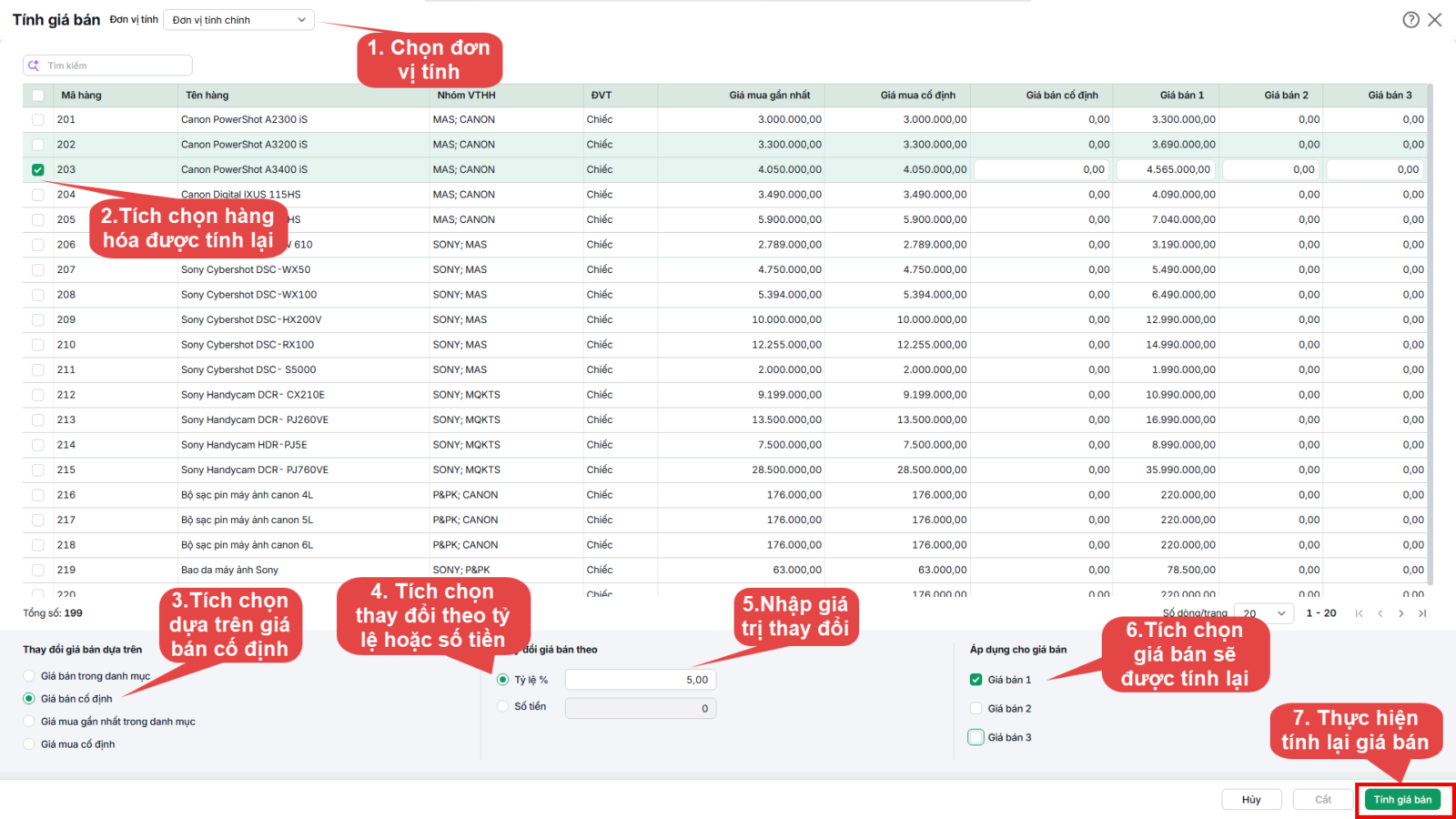Go to the previous page arrow
Image resolution: width=1456 pixels, height=819 pixels.
(1380, 613)
